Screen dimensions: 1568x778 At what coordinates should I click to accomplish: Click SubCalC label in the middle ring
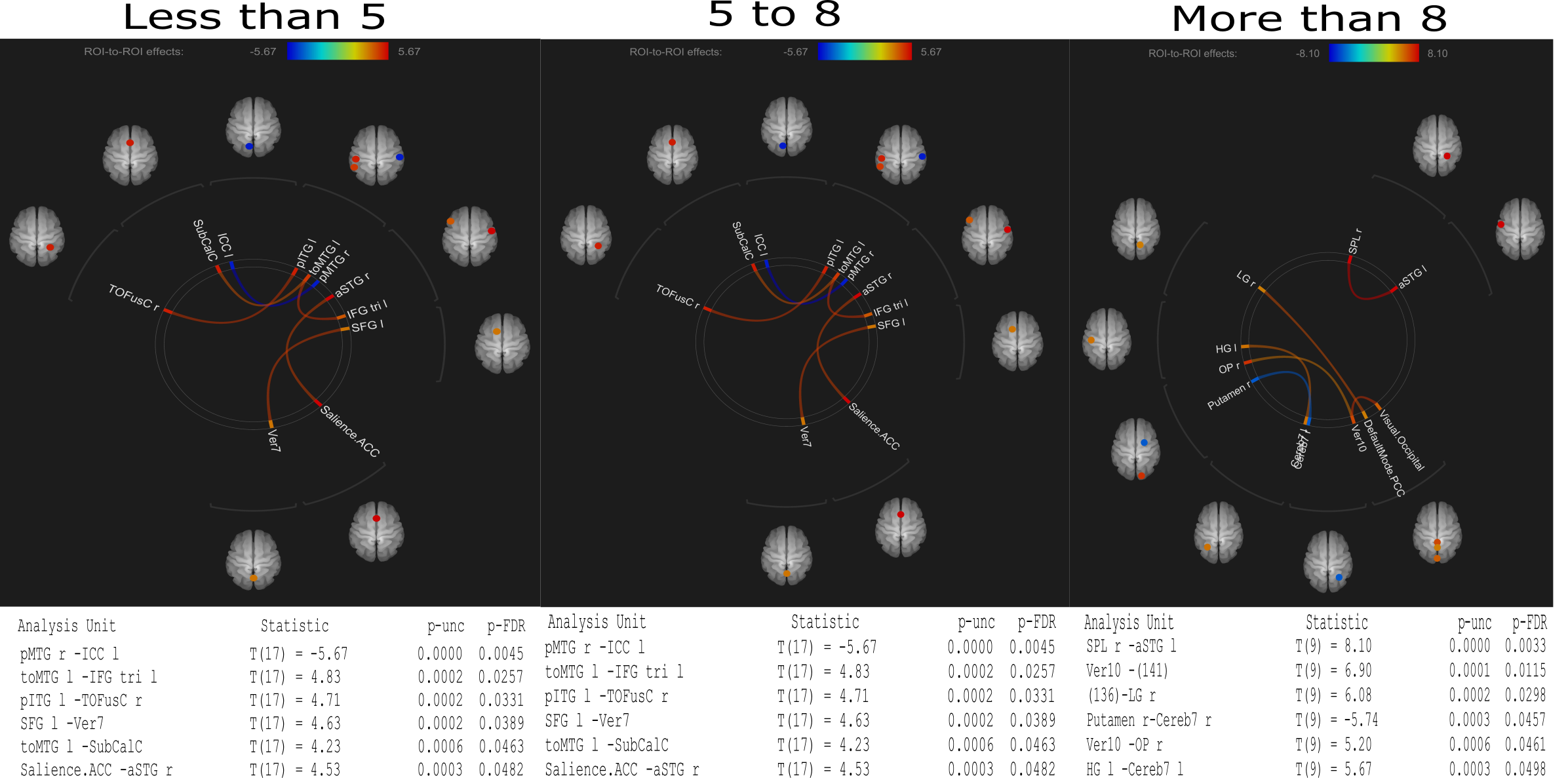tap(742, 241)
